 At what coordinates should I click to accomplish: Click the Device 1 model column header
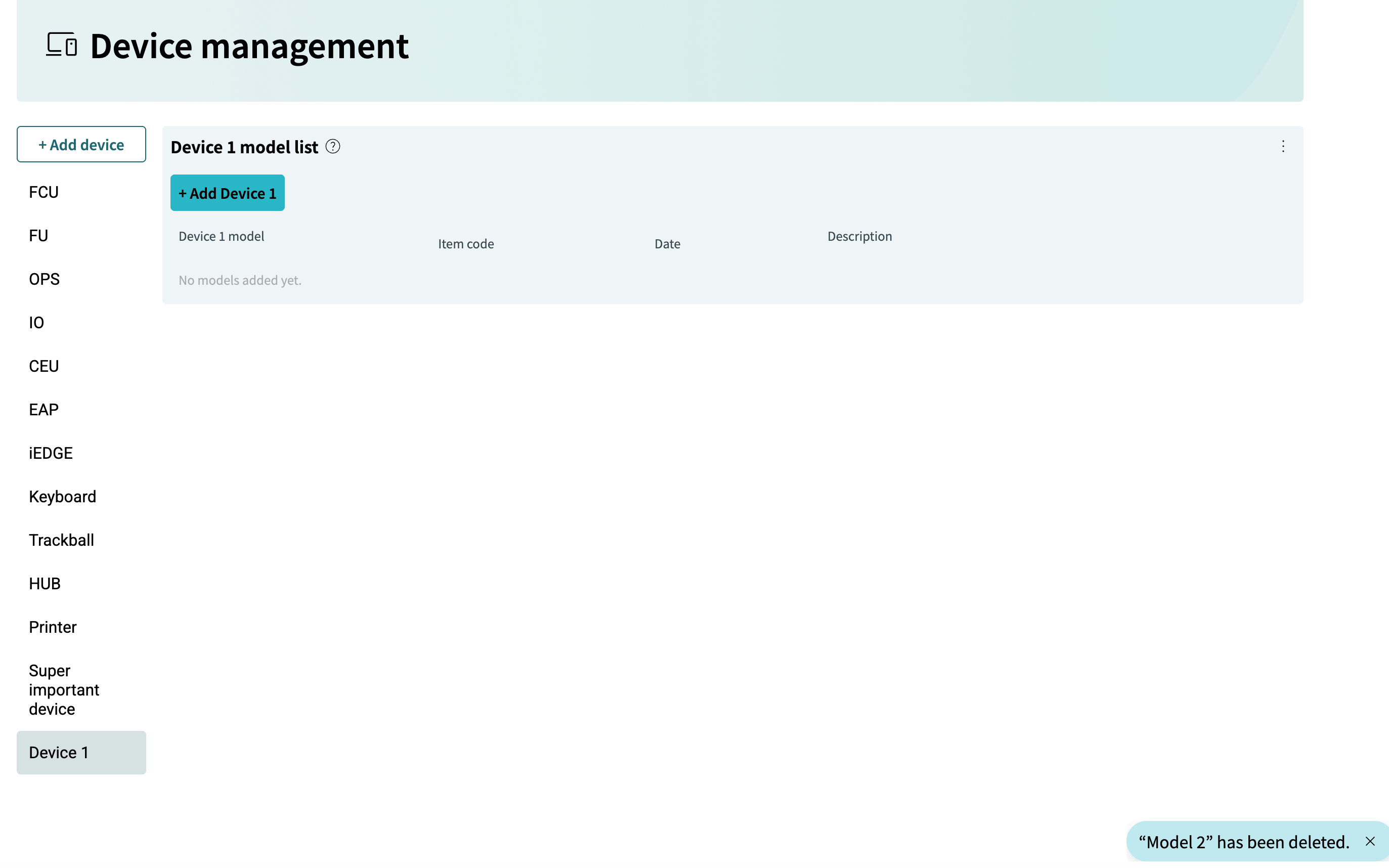(x=221, y=237)
